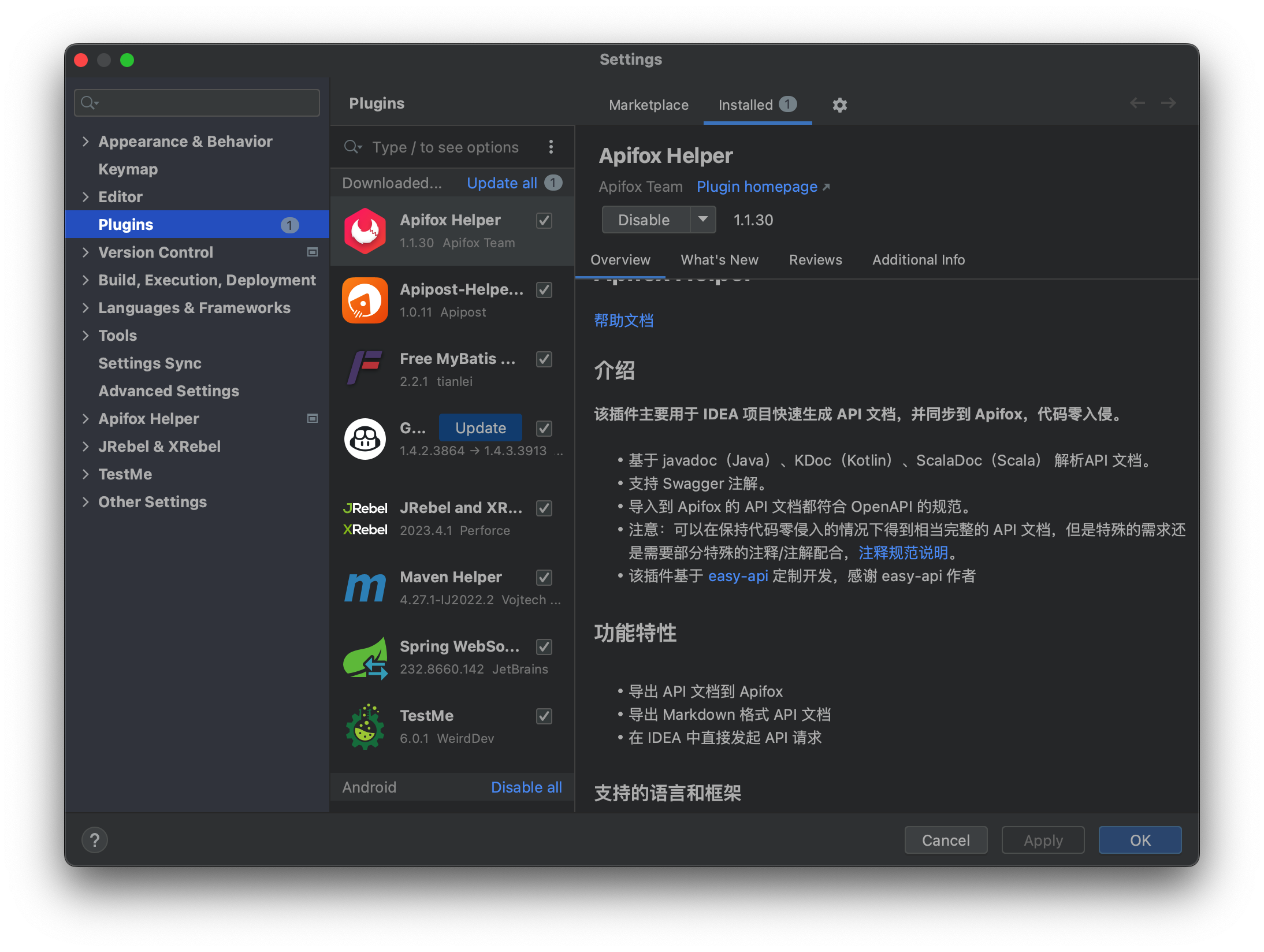1264x952 pixels.
Task: Open the What's New tab
Action: 719,260
